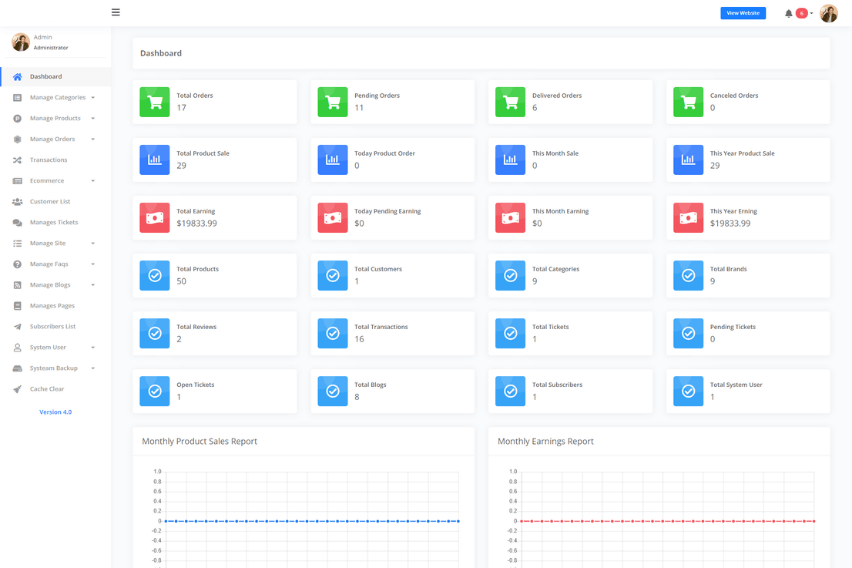Click the Total Orders cart icon

(x=154, y=102)
